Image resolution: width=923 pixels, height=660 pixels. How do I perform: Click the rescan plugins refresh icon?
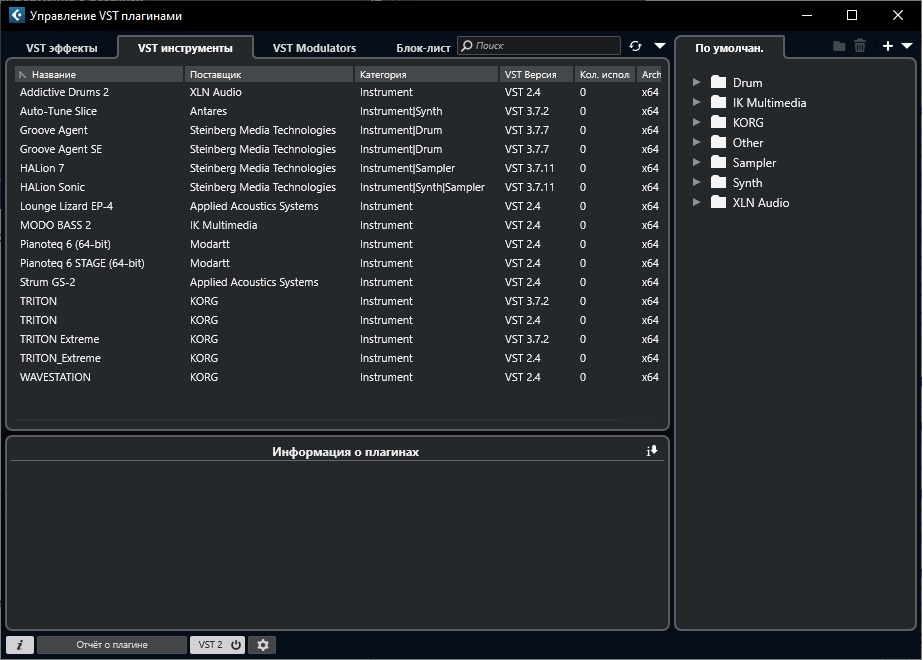coord(635,46)
